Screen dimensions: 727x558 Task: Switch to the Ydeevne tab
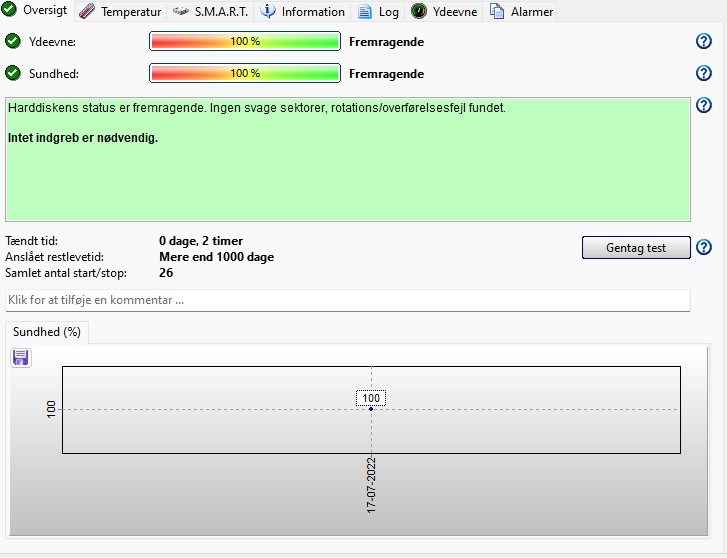(x=444, y=12)
